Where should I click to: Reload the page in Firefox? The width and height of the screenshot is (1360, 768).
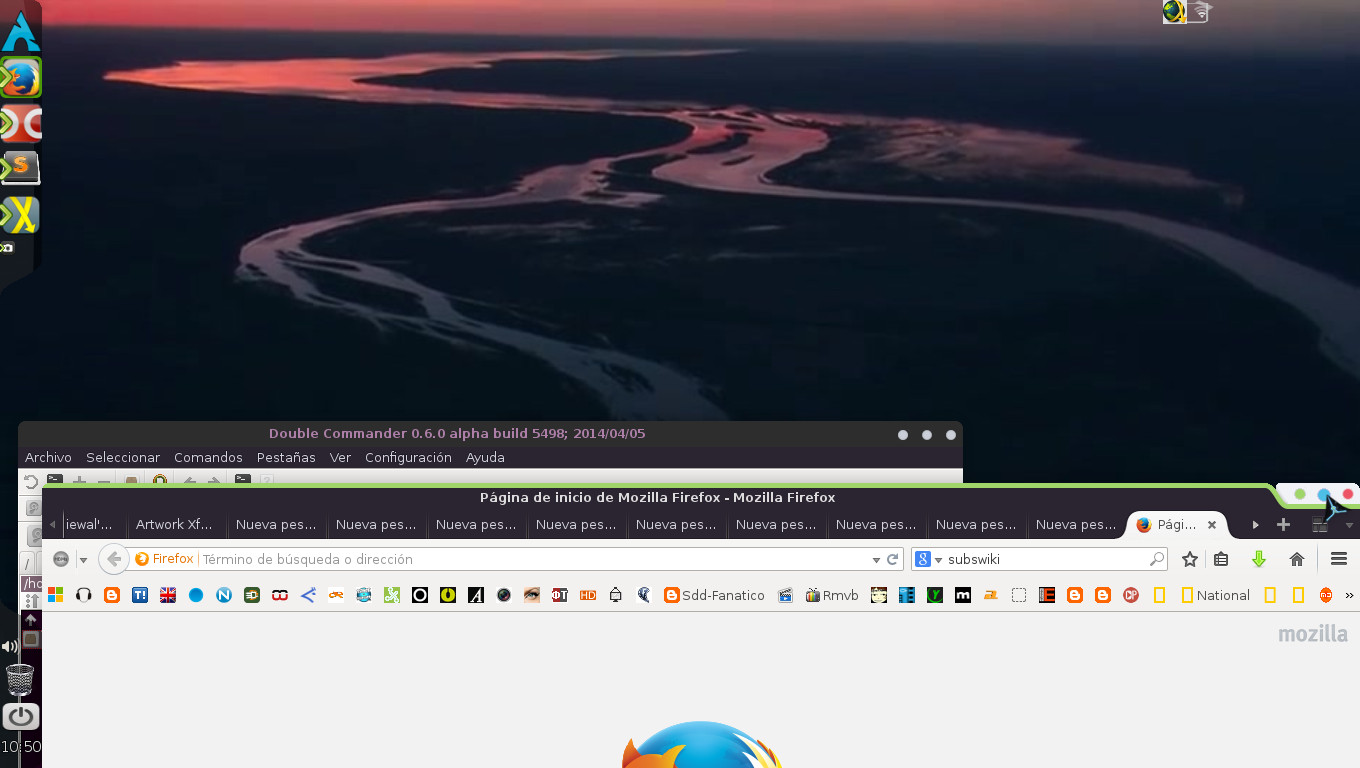pos(892,559)
